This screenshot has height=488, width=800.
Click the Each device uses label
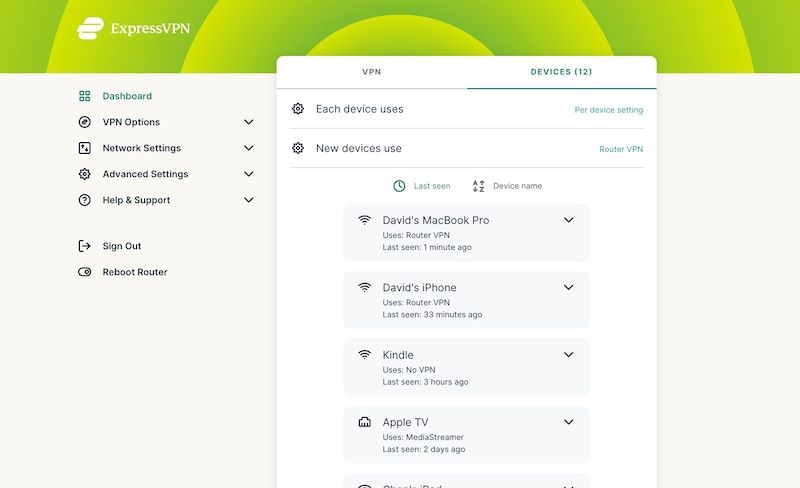360,109
